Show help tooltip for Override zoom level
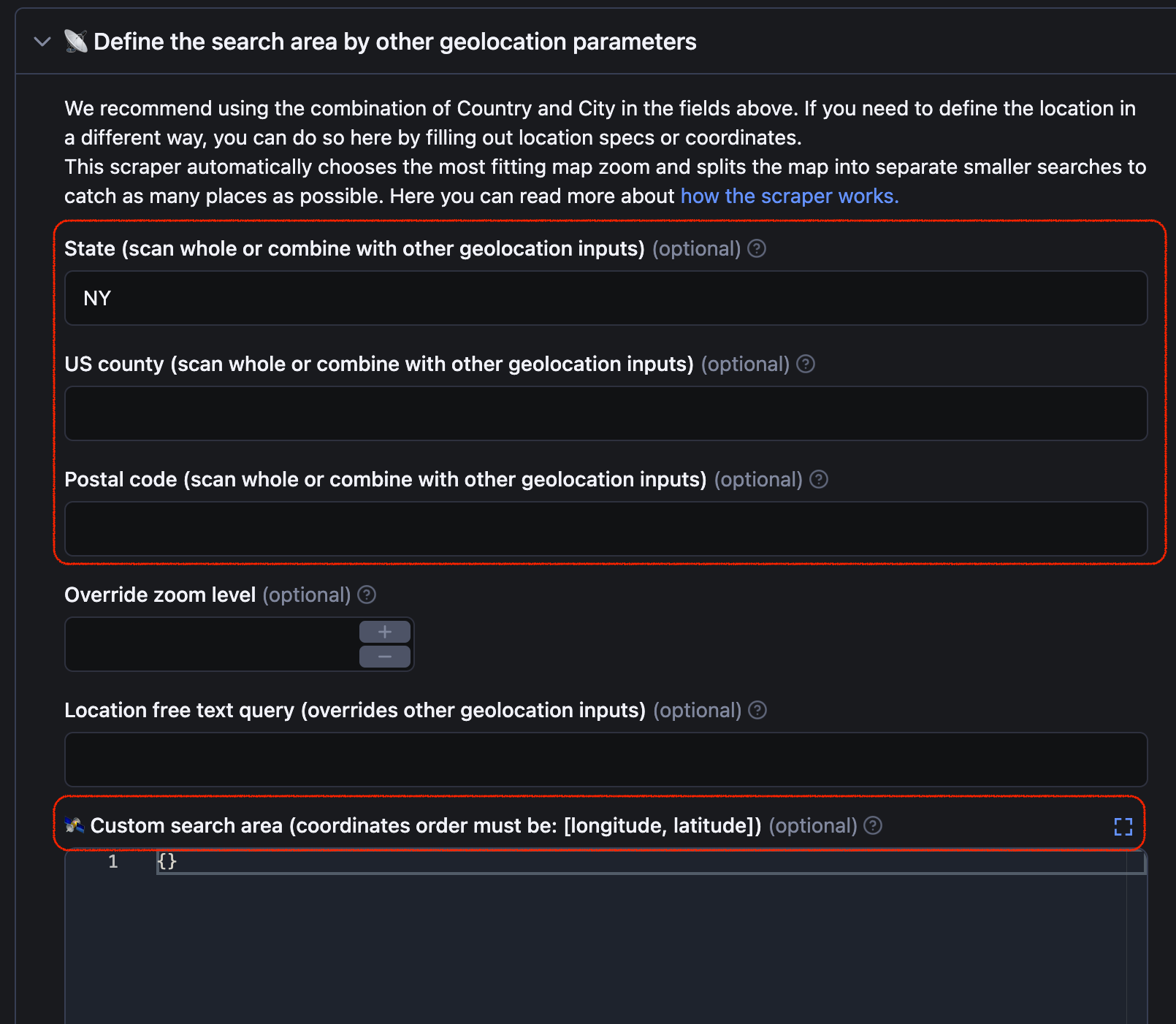The width and height of the screenshot is (1176, 1024). click(367, 595)
